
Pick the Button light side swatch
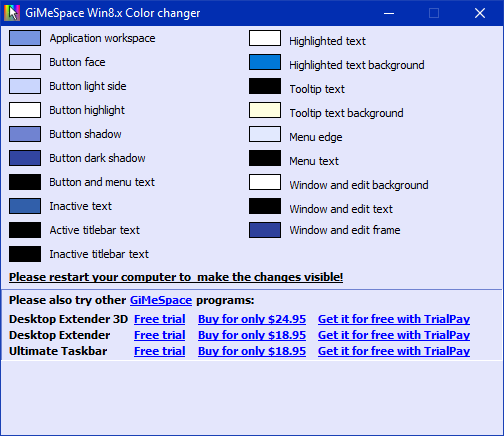click(x=25, y=86)
